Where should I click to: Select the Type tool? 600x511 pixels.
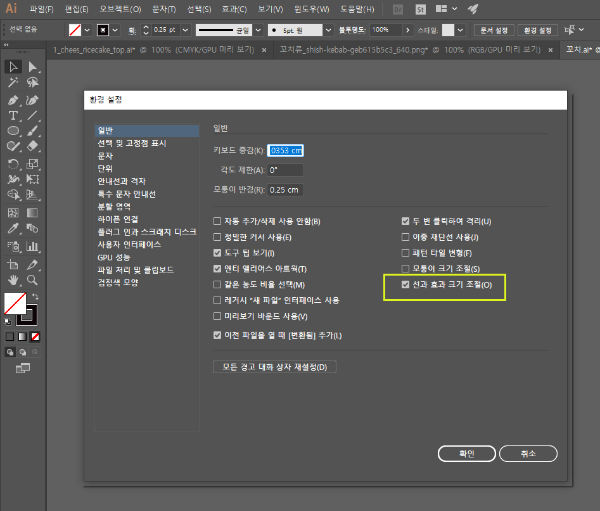click(13, 116)
